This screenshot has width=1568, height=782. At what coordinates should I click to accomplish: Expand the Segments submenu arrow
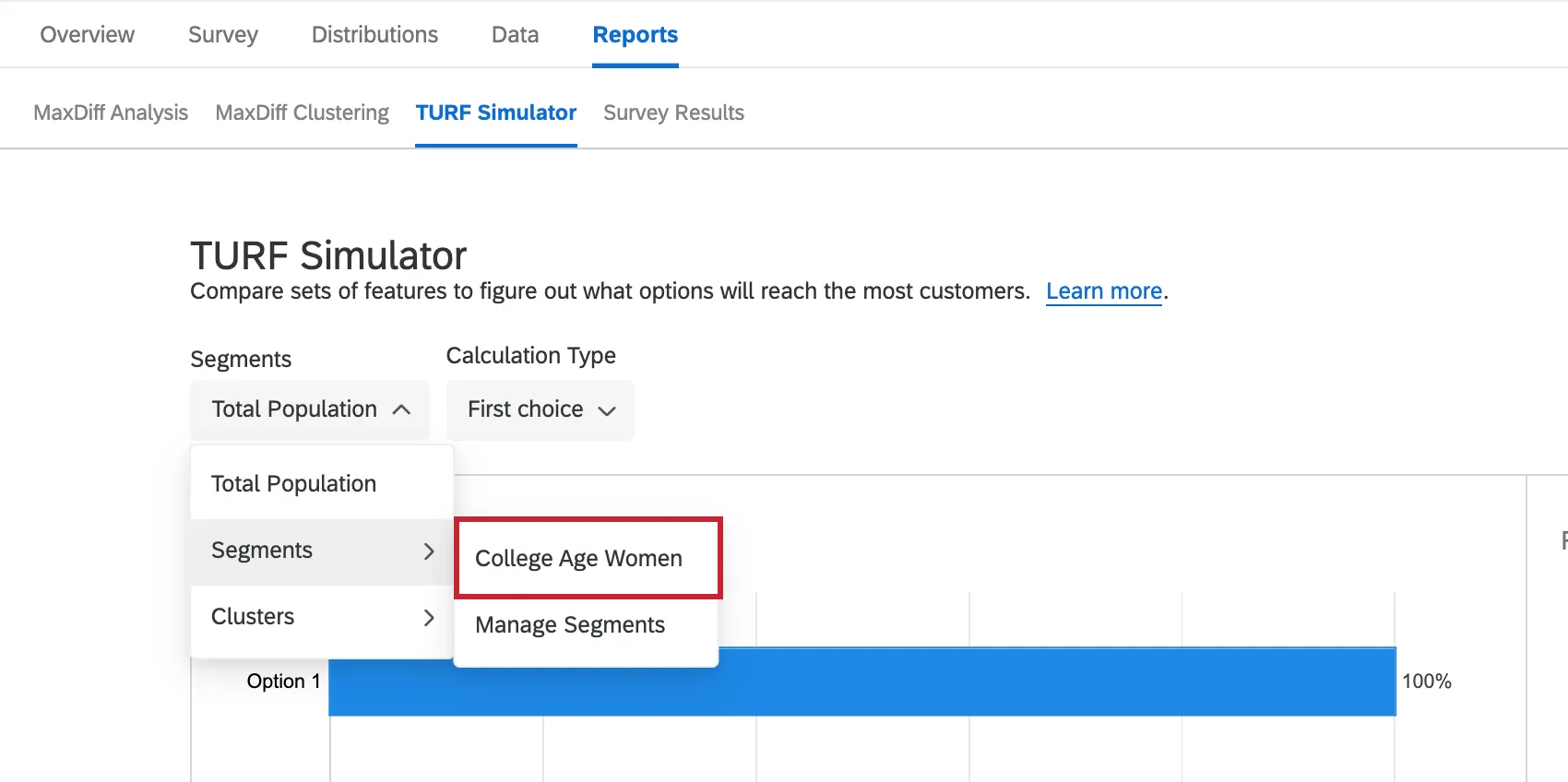tap(428, 551)
